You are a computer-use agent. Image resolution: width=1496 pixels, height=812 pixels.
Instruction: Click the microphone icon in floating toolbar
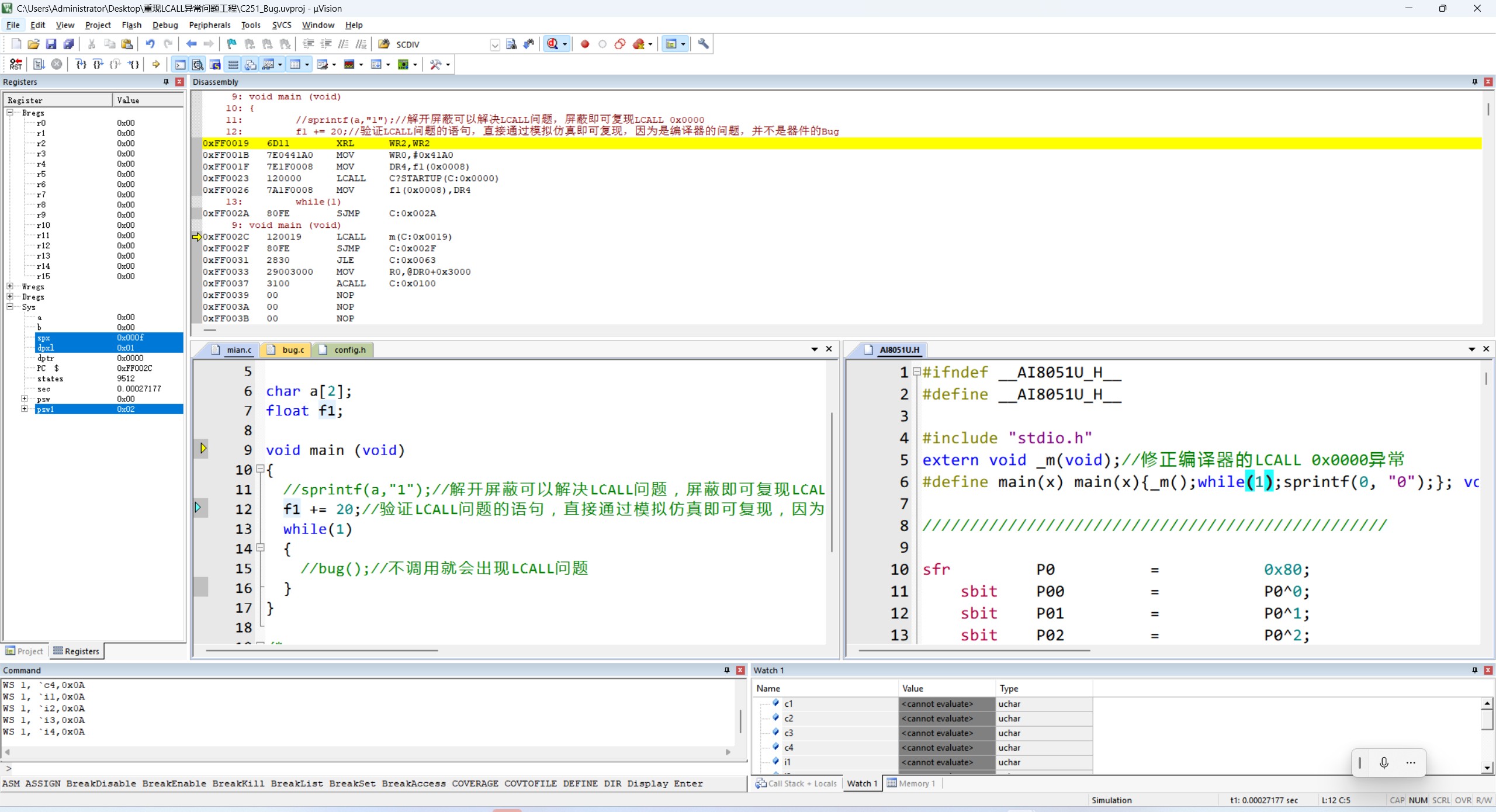(1384, 763)
